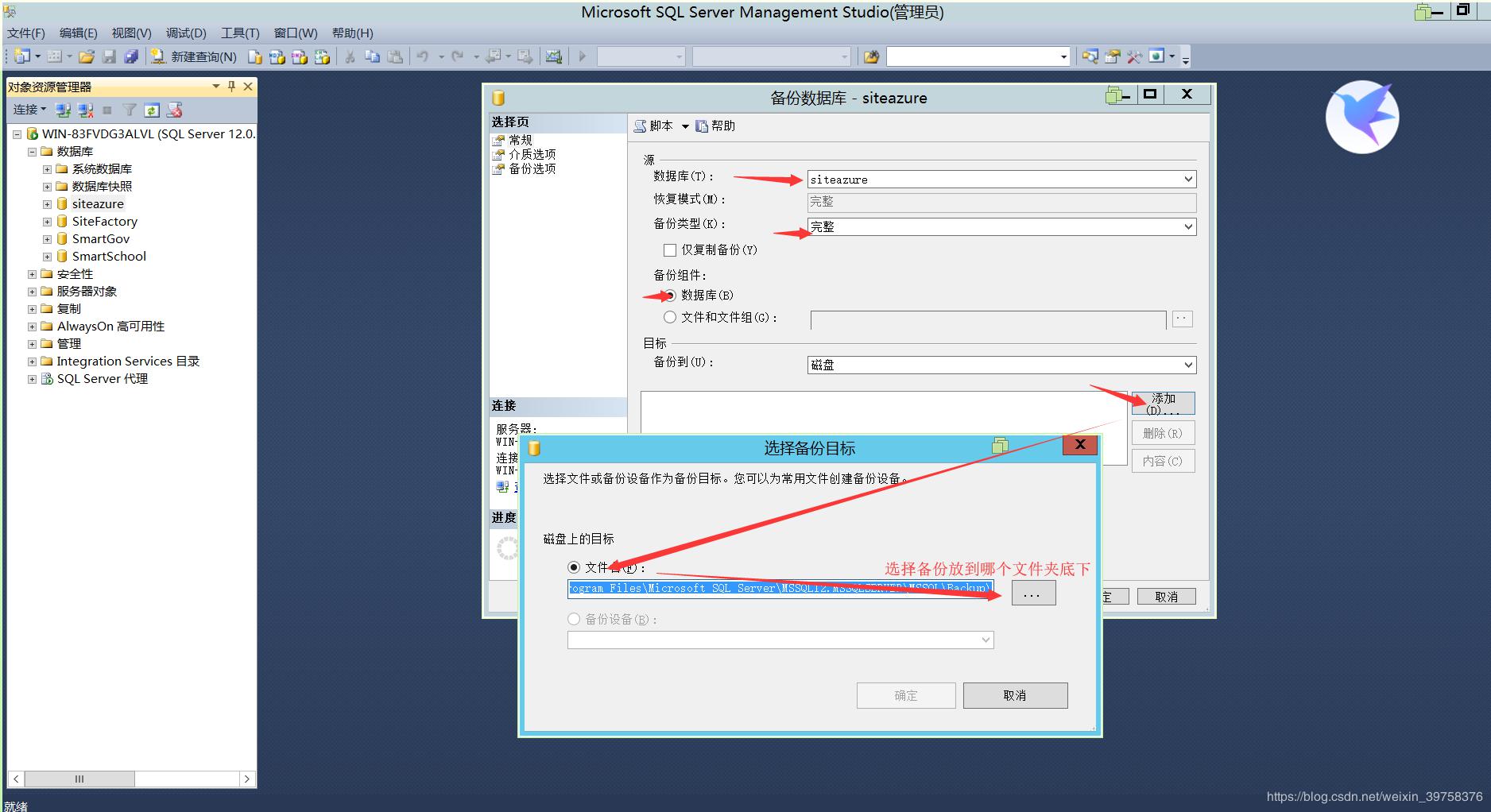This screenshot has width=1491, height=812.
Task: Pin the Object Explorer panel with pushpin icon
Action: click(231, 87)
